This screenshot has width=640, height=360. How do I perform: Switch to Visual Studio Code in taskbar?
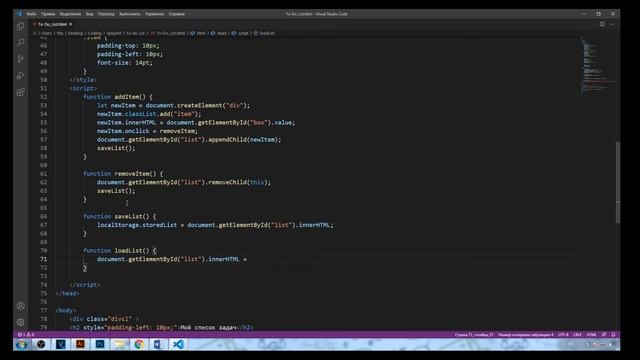(178, 344)
